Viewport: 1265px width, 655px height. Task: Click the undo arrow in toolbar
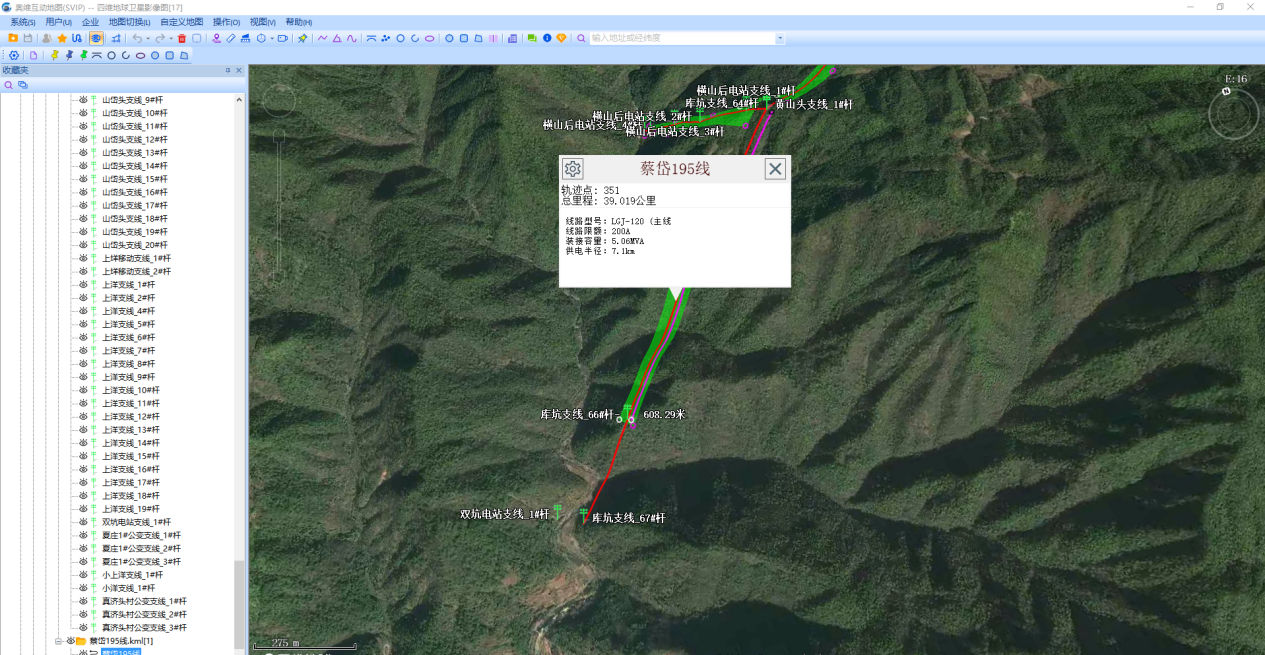(137, 38)
